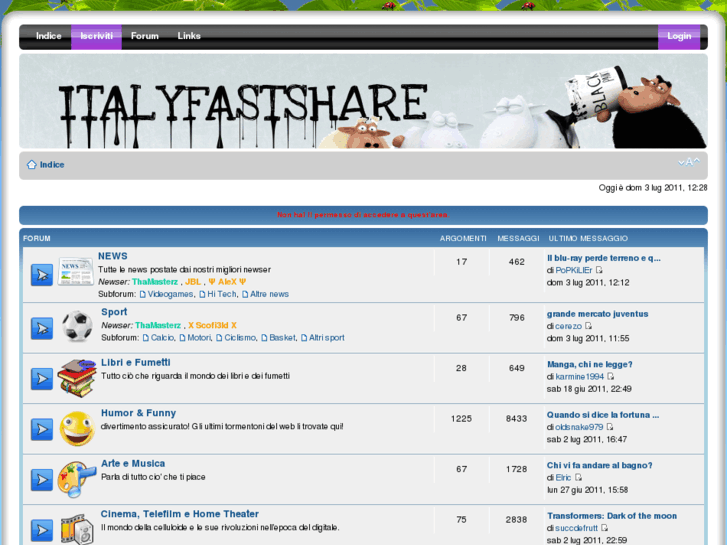Click the stacked books icon
The width and height of the screenshot is (727, 545).
pos(77,378)
